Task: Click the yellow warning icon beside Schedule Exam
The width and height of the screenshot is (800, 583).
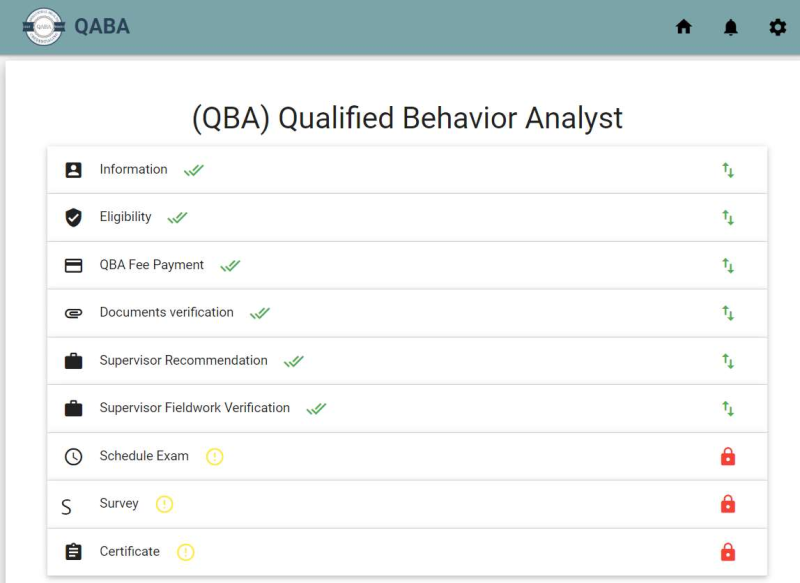Action: pos(215,457)
